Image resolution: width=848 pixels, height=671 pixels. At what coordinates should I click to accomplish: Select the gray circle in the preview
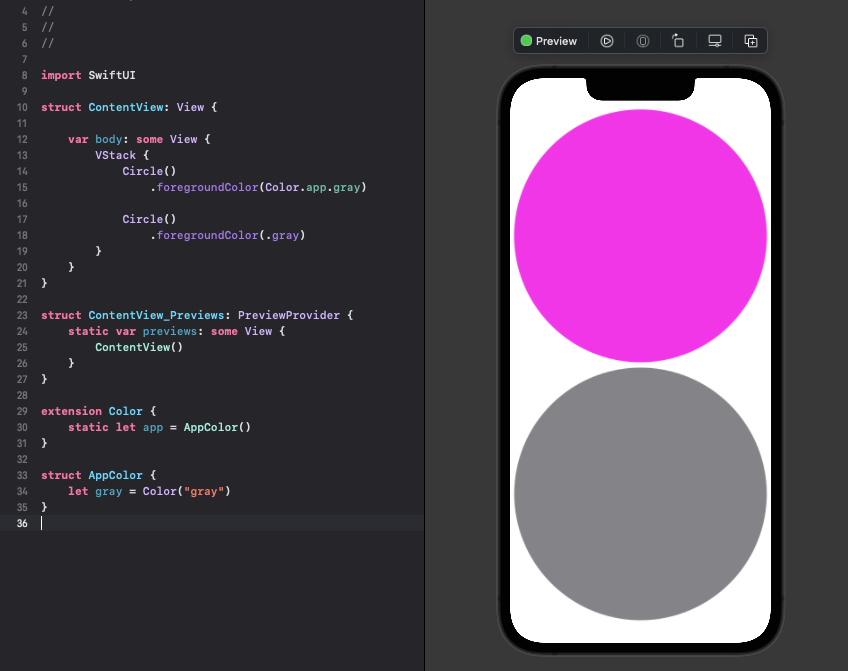pyautogui.click(x=640, y=494)
